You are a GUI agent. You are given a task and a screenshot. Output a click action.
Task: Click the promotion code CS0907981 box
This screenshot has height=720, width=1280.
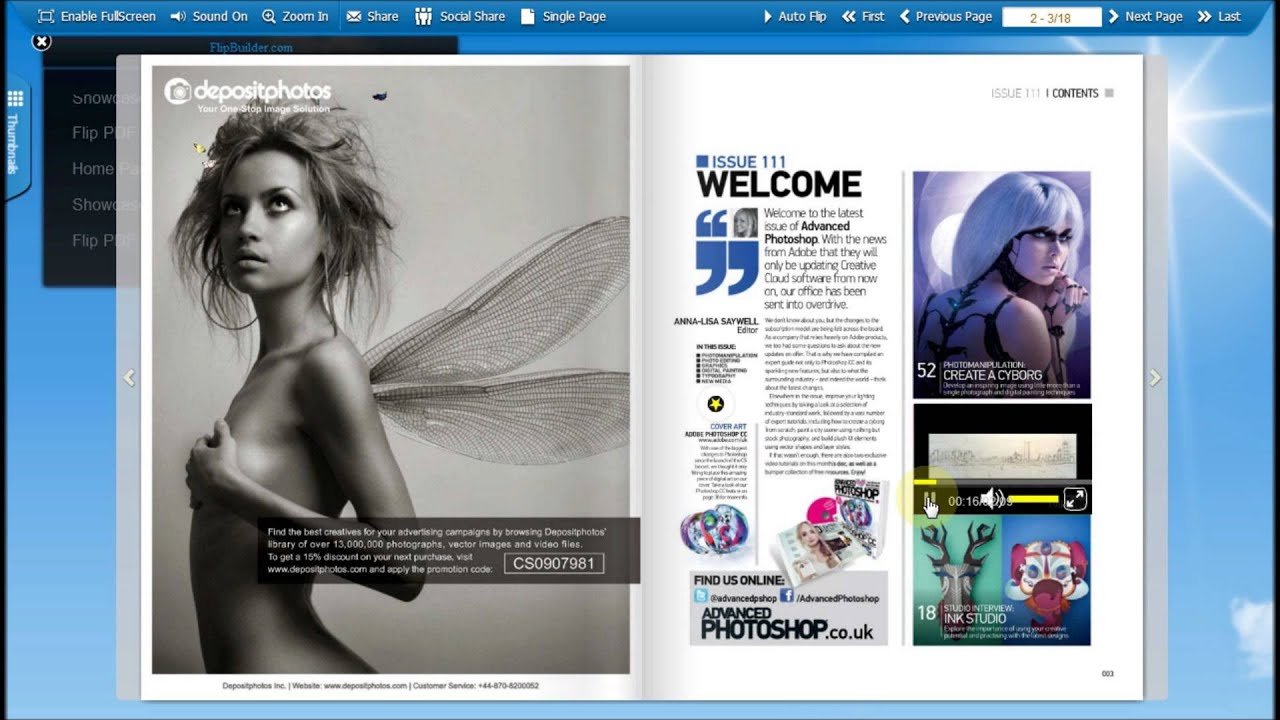554,563
